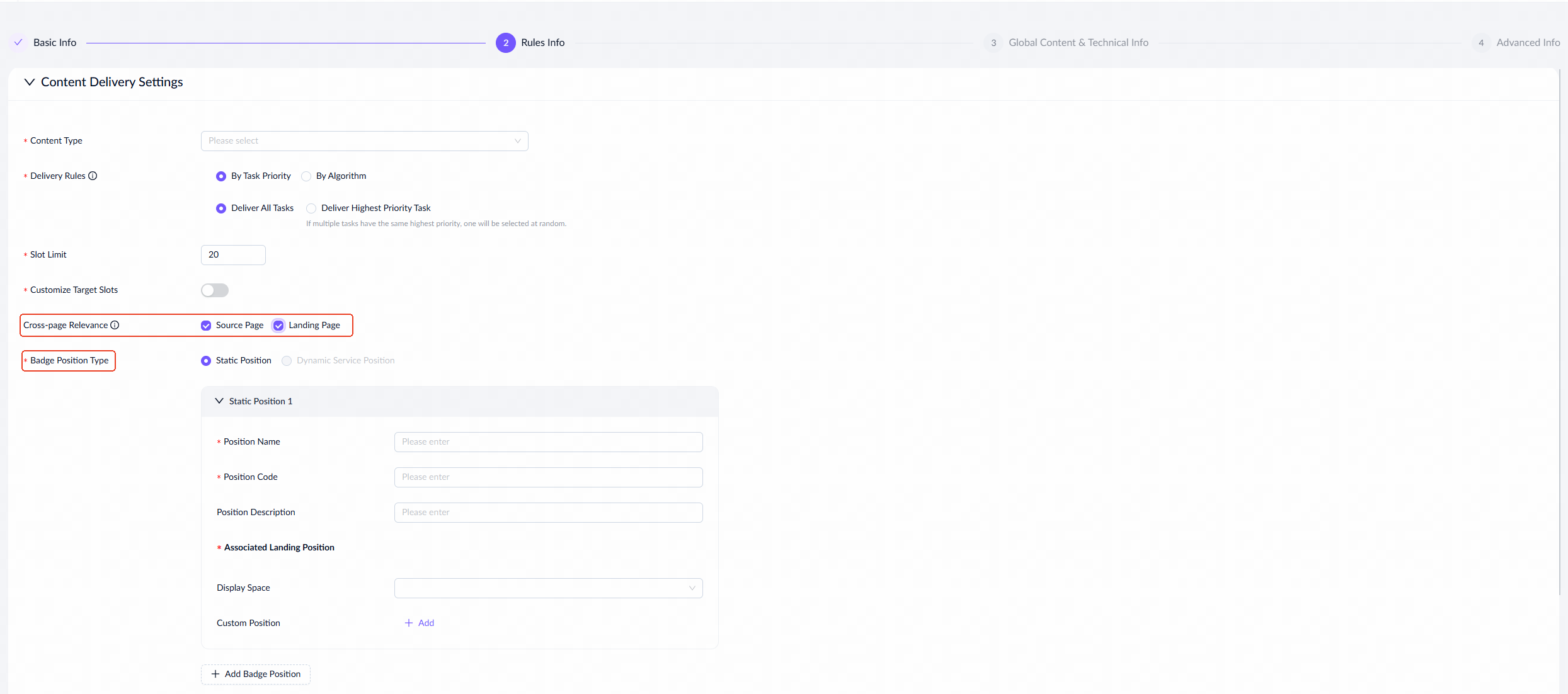Collapse the Static Position 1 section

(219, 401)
